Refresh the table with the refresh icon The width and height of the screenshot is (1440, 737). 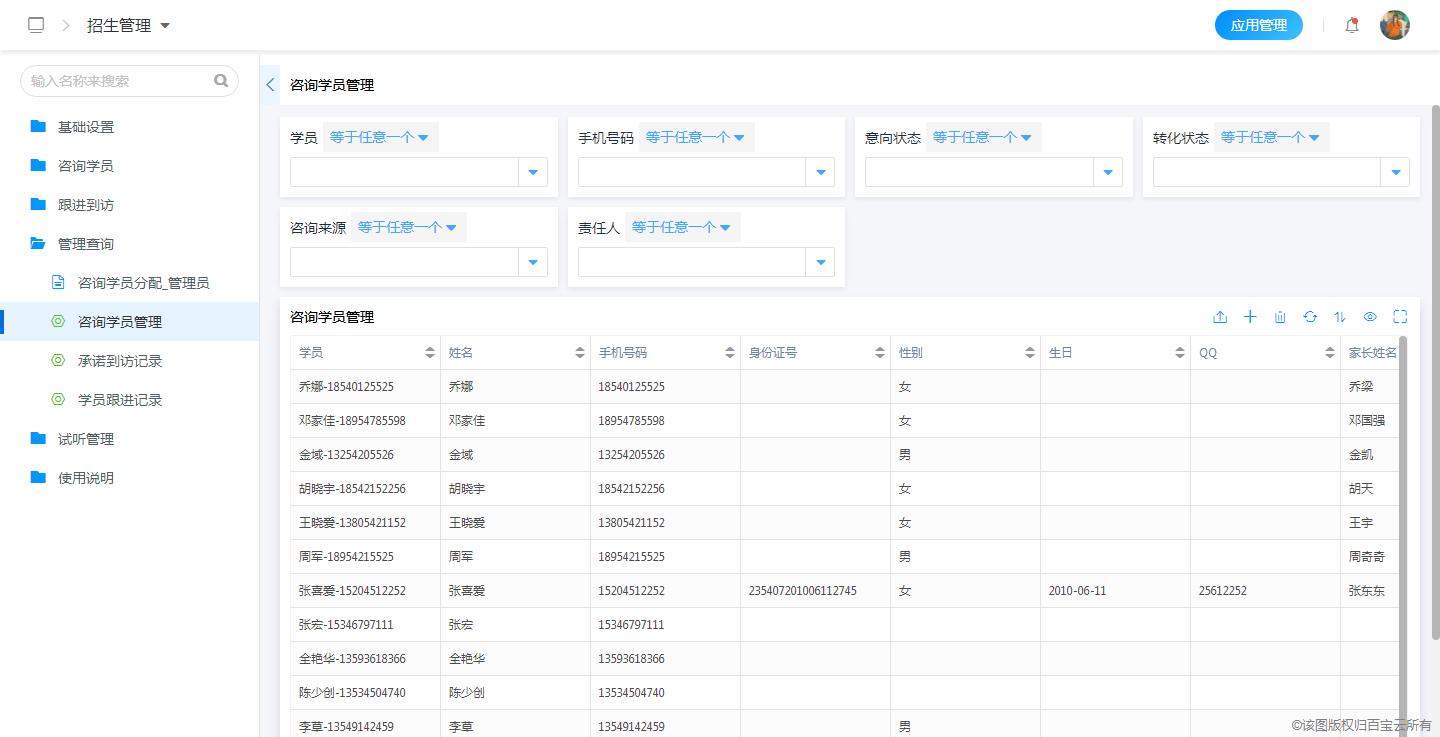tap(1310, 316)
